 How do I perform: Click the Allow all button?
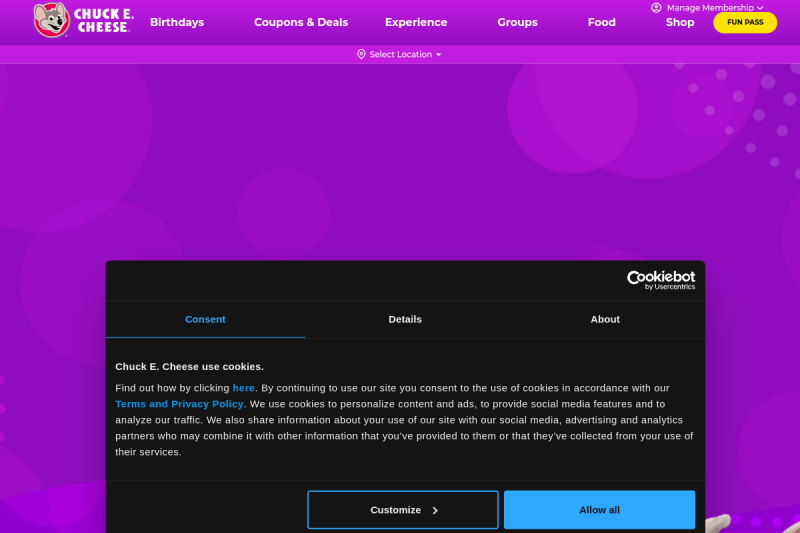coord(599,510)
